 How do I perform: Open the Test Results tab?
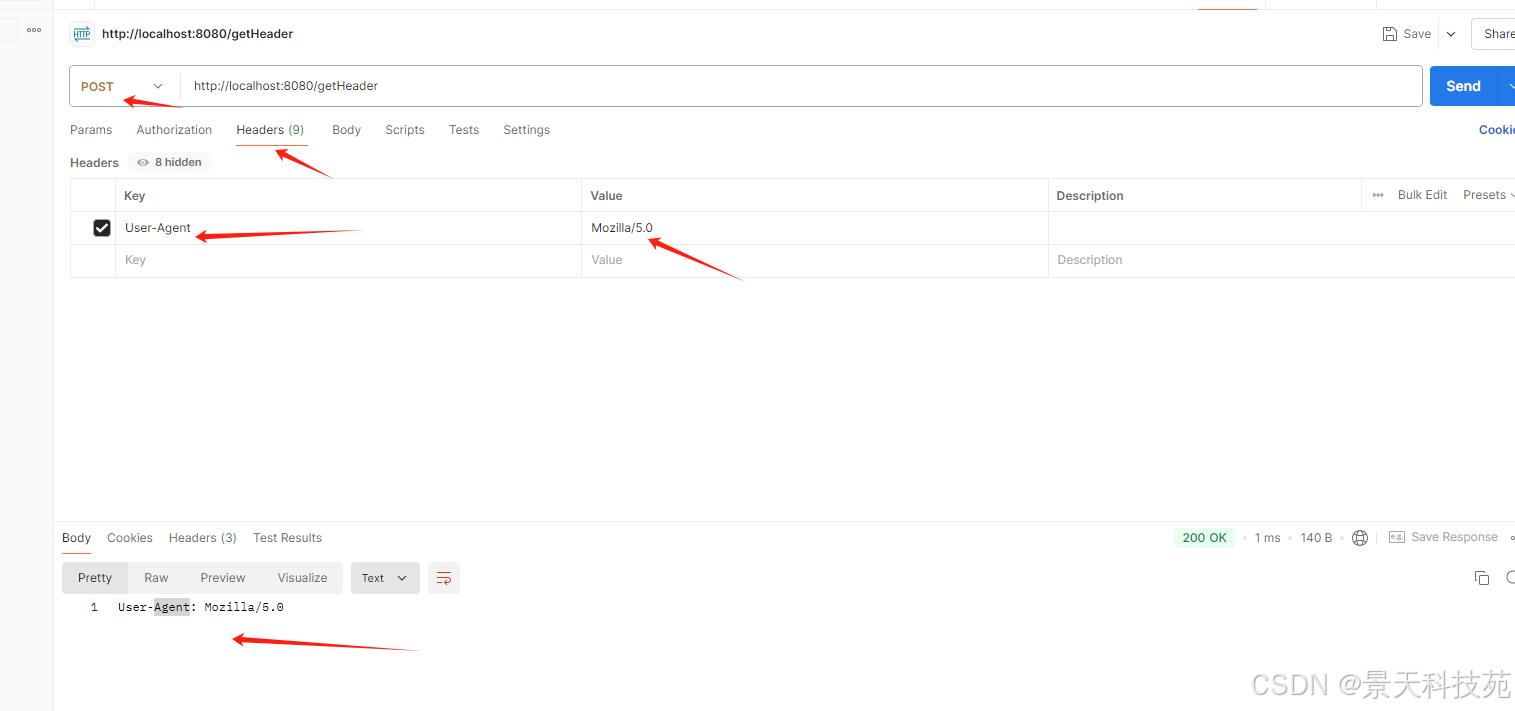tap(288, 538)
